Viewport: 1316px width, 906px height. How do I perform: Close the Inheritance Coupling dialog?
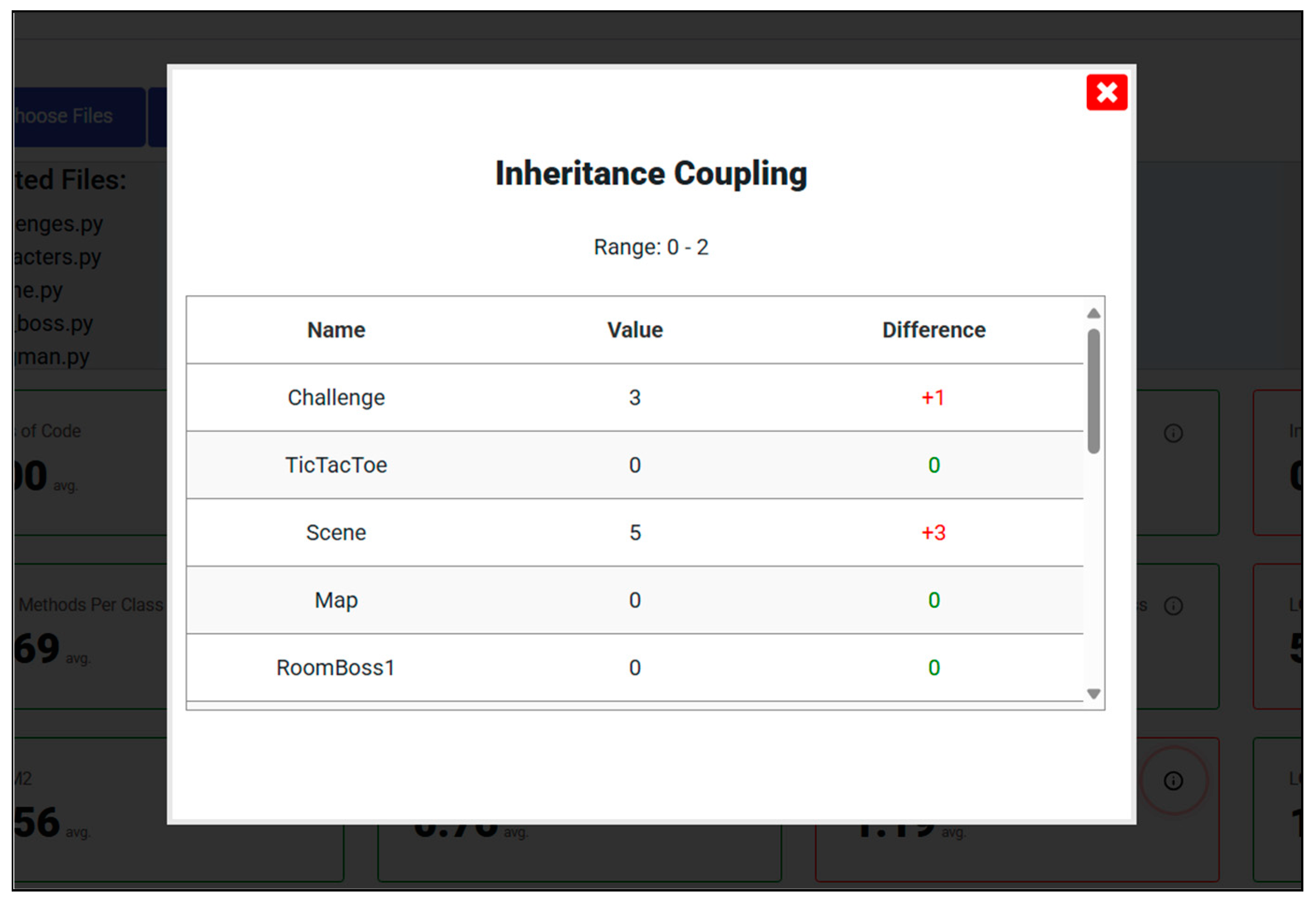[x=1106, y=92]
